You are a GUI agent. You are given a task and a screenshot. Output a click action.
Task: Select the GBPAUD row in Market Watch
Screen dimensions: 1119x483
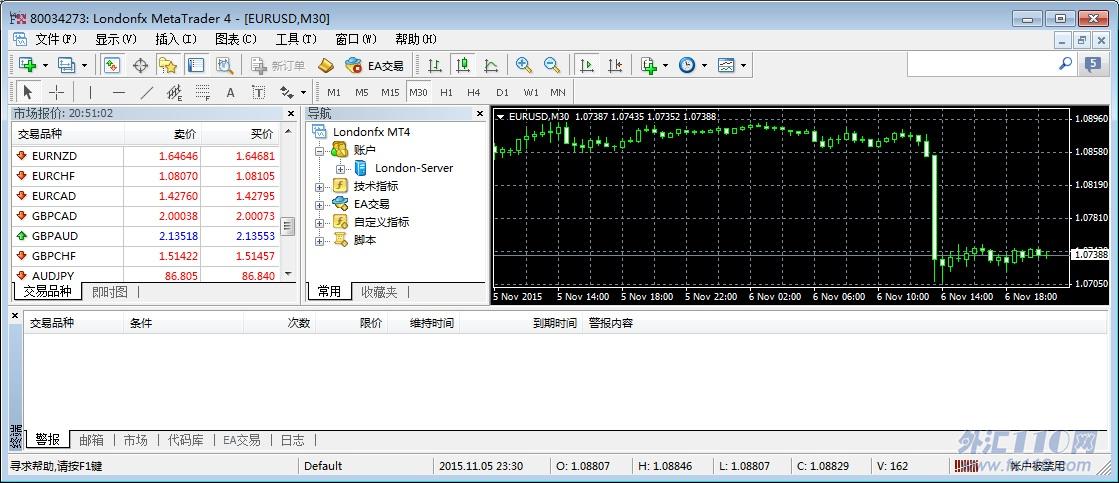[x=146, y=236]
